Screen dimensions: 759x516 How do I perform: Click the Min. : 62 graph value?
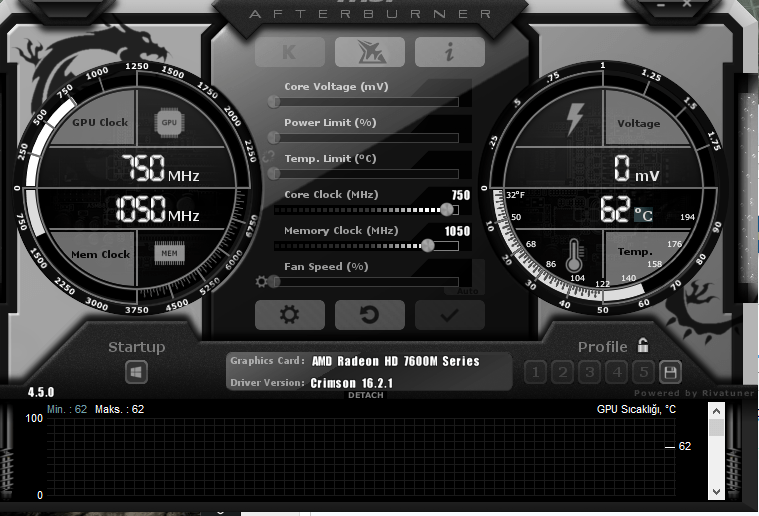point(67,410)
